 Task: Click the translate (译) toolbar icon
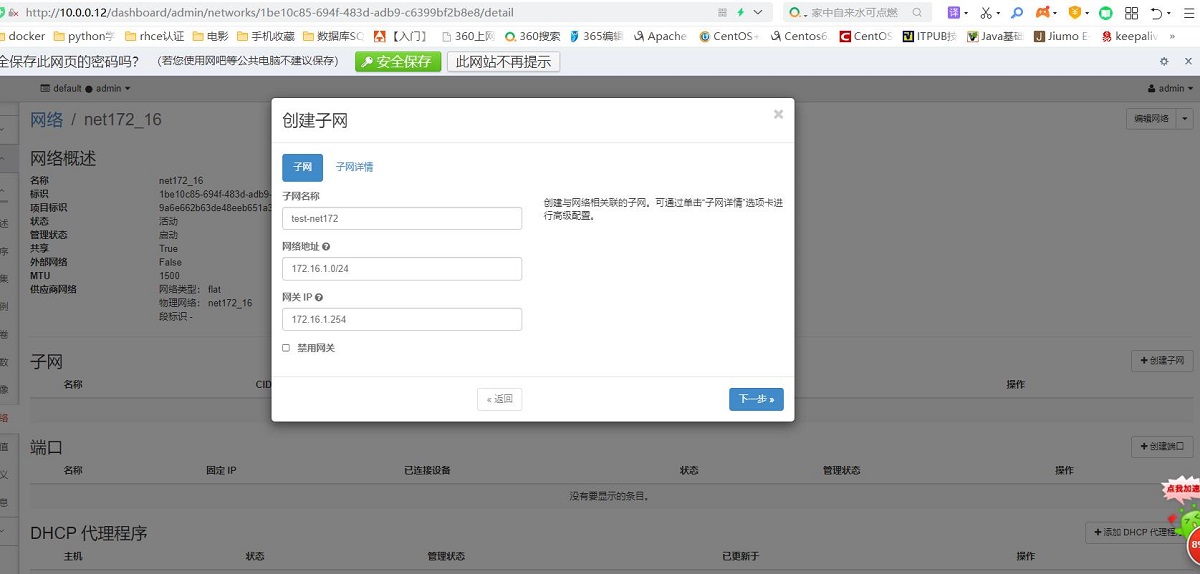coord(954,12)
